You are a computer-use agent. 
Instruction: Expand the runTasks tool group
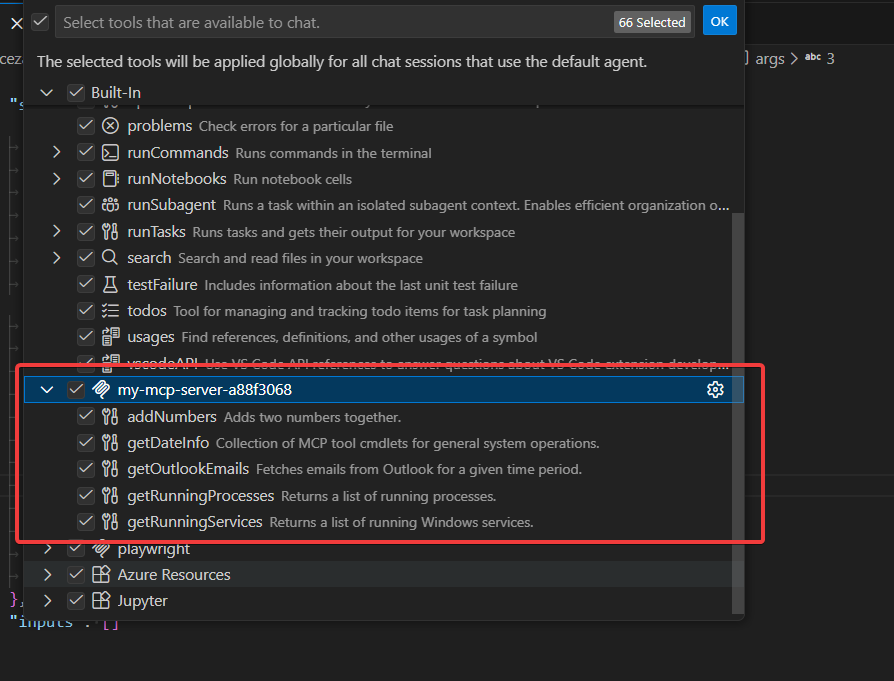[56, 232]
